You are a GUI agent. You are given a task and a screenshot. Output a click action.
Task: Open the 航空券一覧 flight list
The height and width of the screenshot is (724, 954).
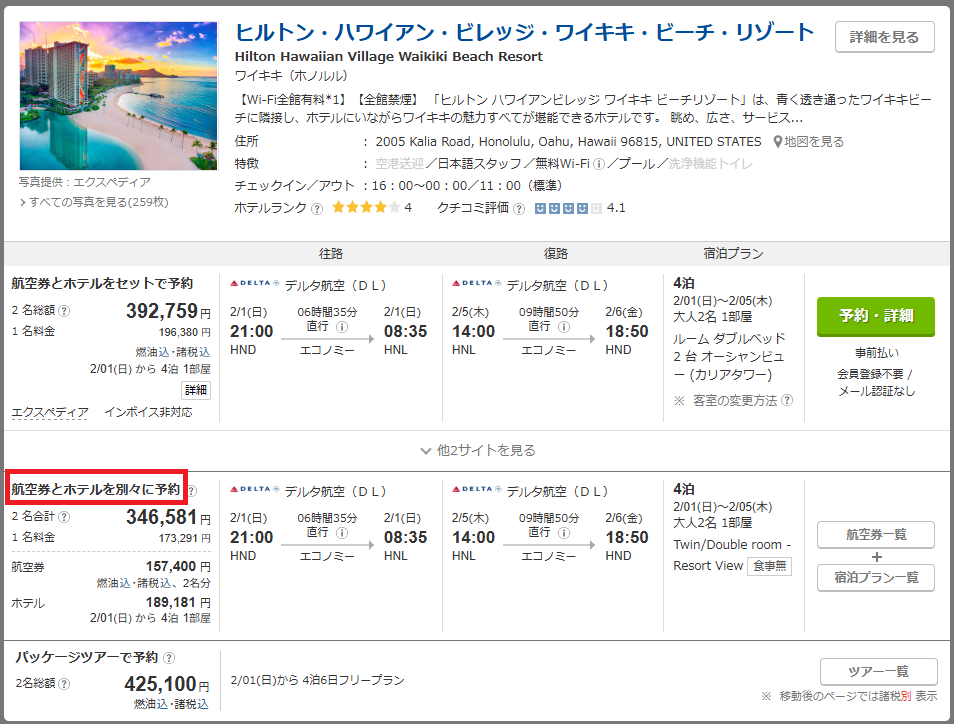click(875, 535)
